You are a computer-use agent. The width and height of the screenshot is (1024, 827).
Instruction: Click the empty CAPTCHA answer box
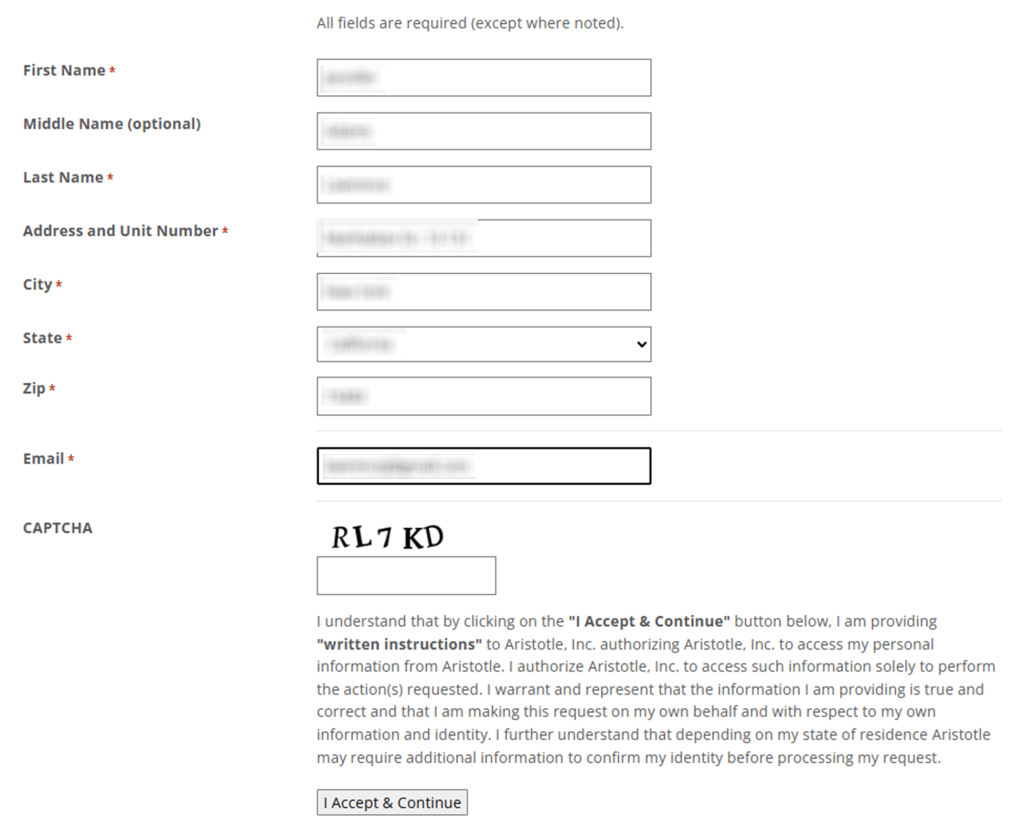[406, 576]
